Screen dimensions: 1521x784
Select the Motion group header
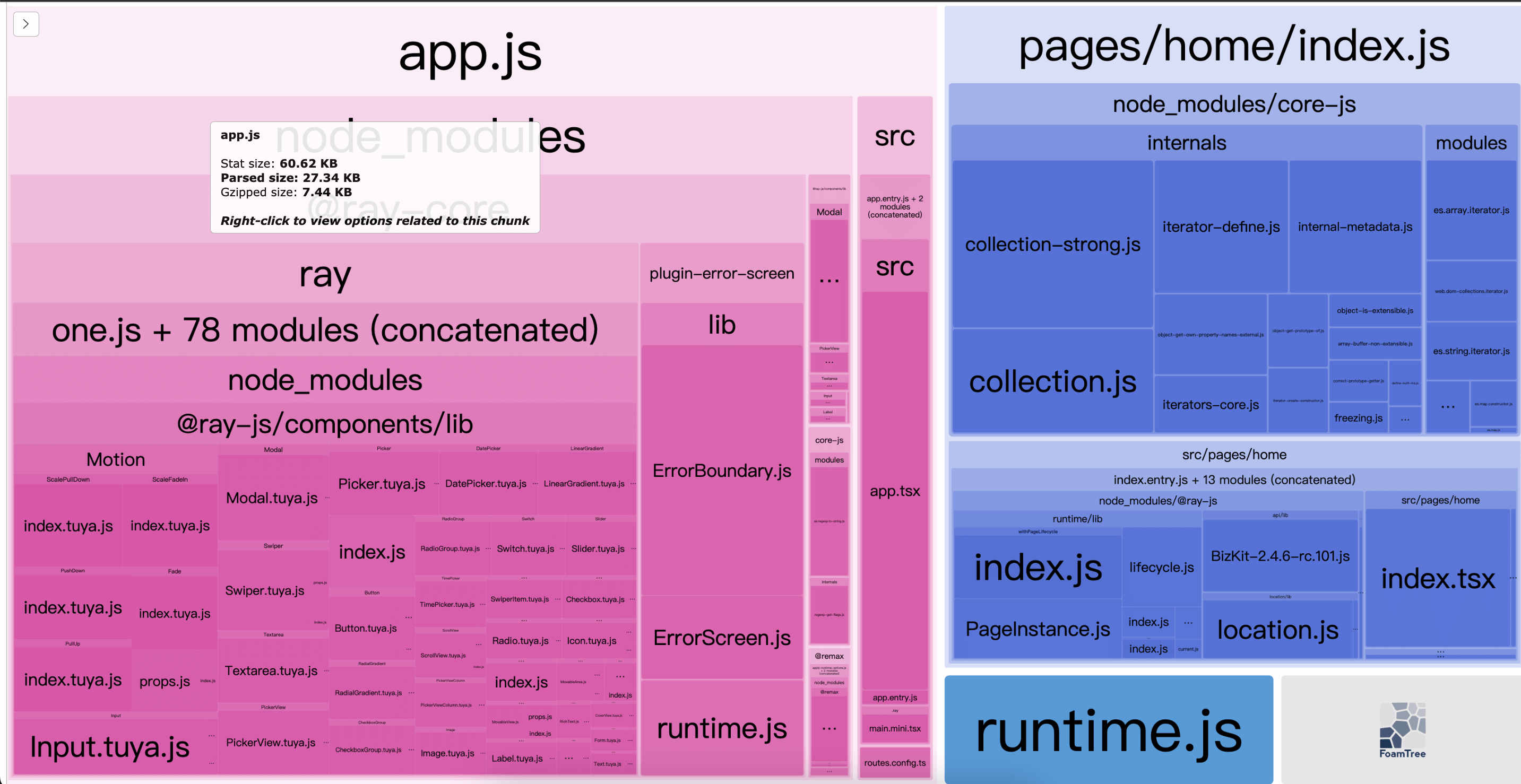click(x=116, y=459)
